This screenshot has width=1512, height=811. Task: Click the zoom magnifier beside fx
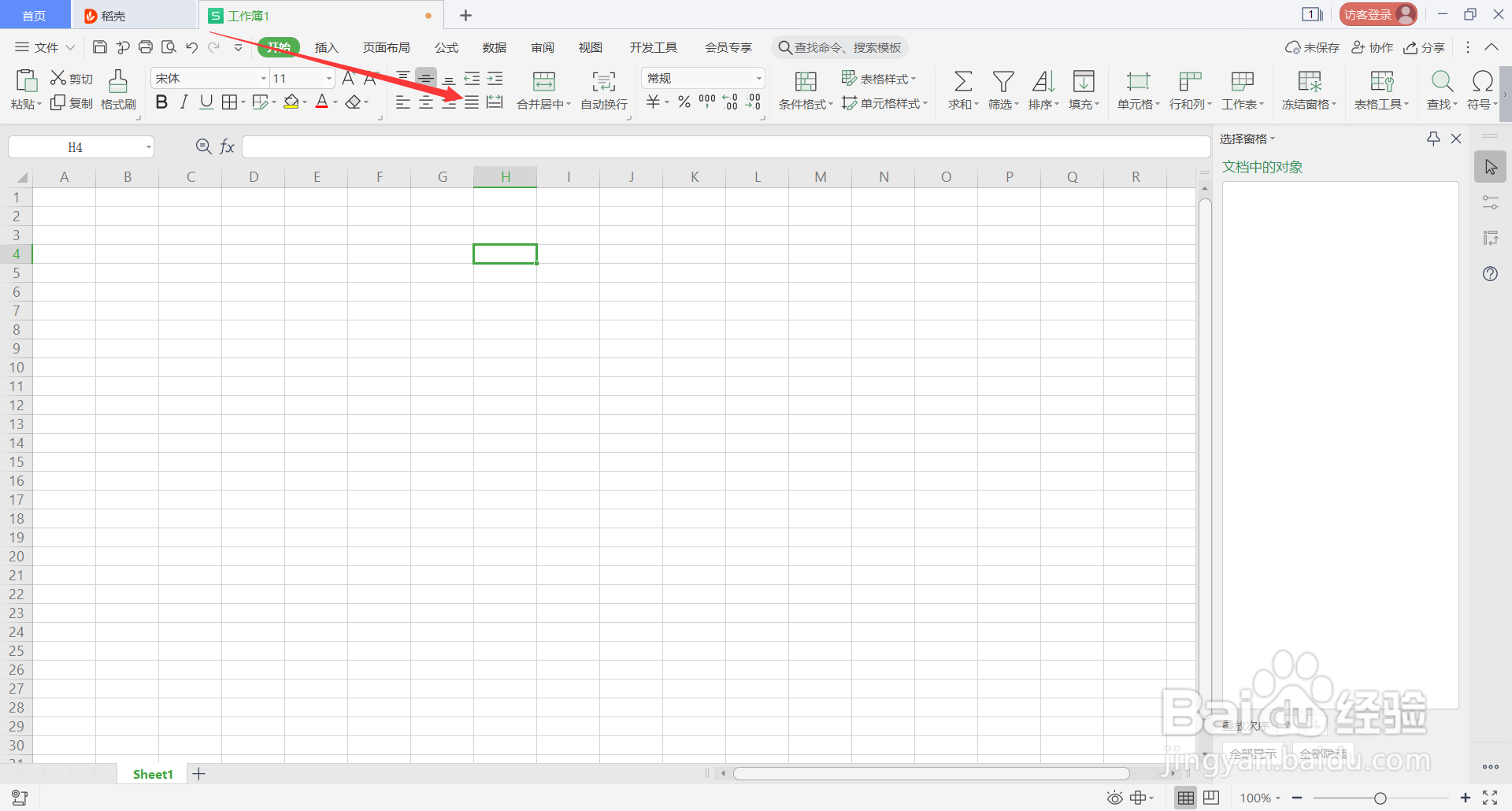click(203, 146)
